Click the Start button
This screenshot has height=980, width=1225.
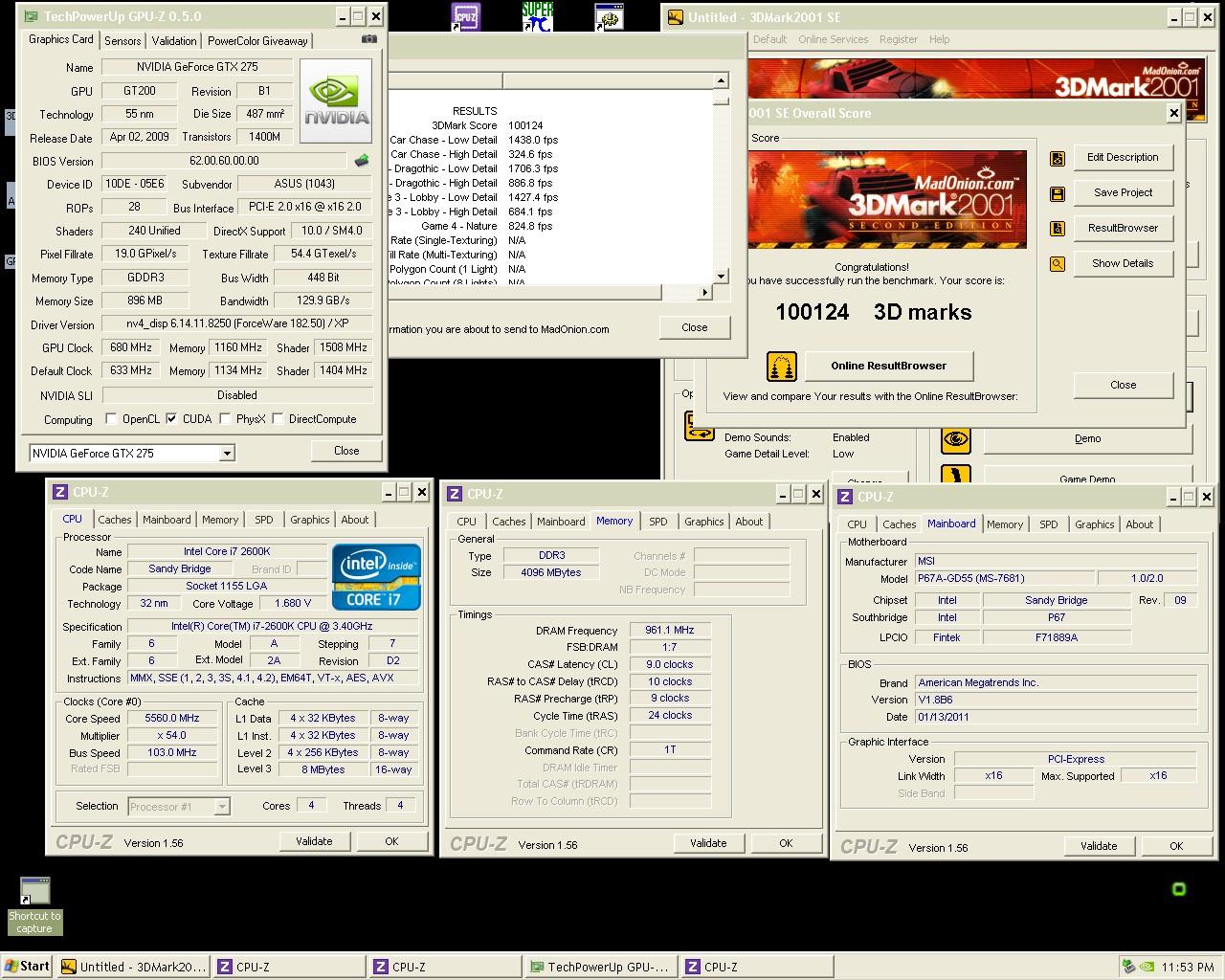(x=27, y=966)
